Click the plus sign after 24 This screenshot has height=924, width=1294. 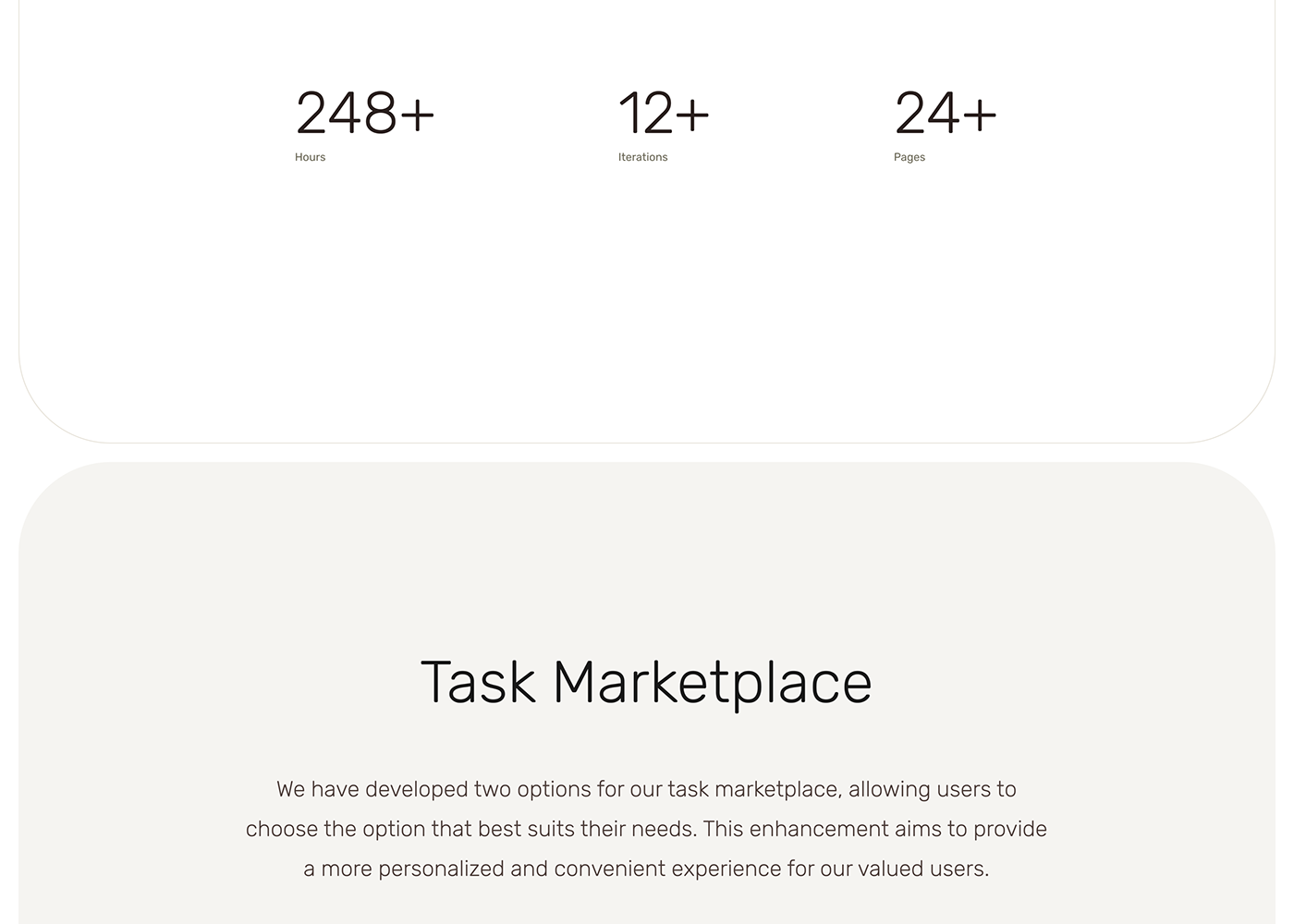point(980,115)
